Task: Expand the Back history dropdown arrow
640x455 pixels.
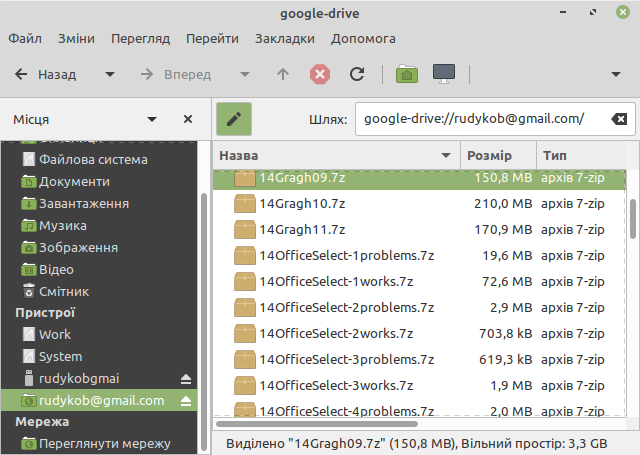Action: (110, 74)
